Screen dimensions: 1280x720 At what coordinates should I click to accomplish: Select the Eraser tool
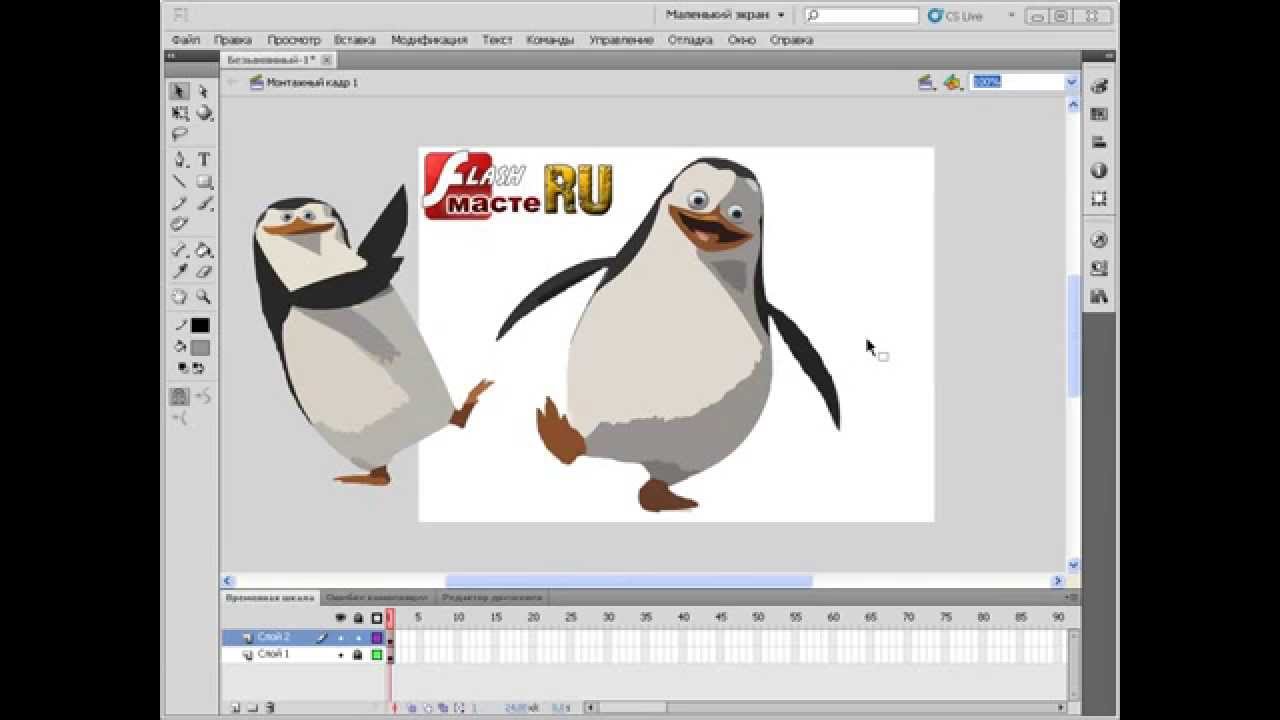point(204,271)
